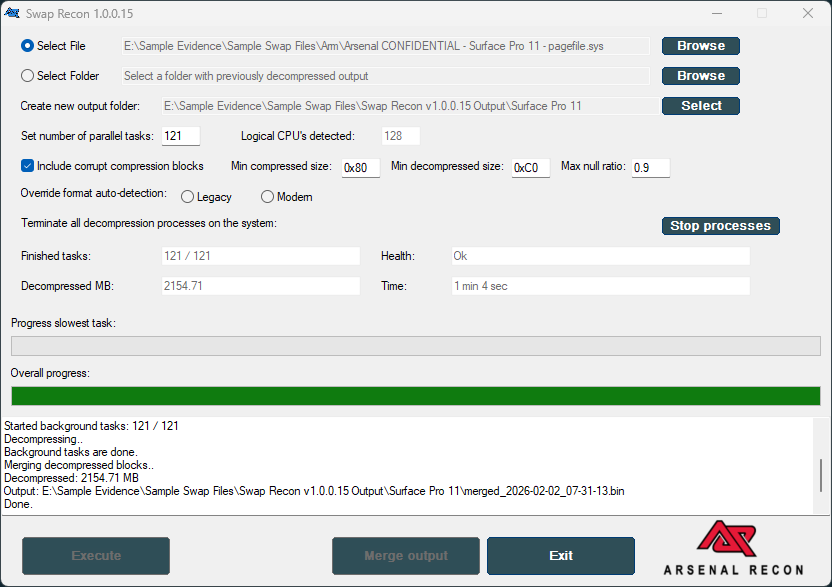This screenshot has width=832, height=587.
Task: Click the Min compressed size field 0x80
Action: click(x=361, y=168)
